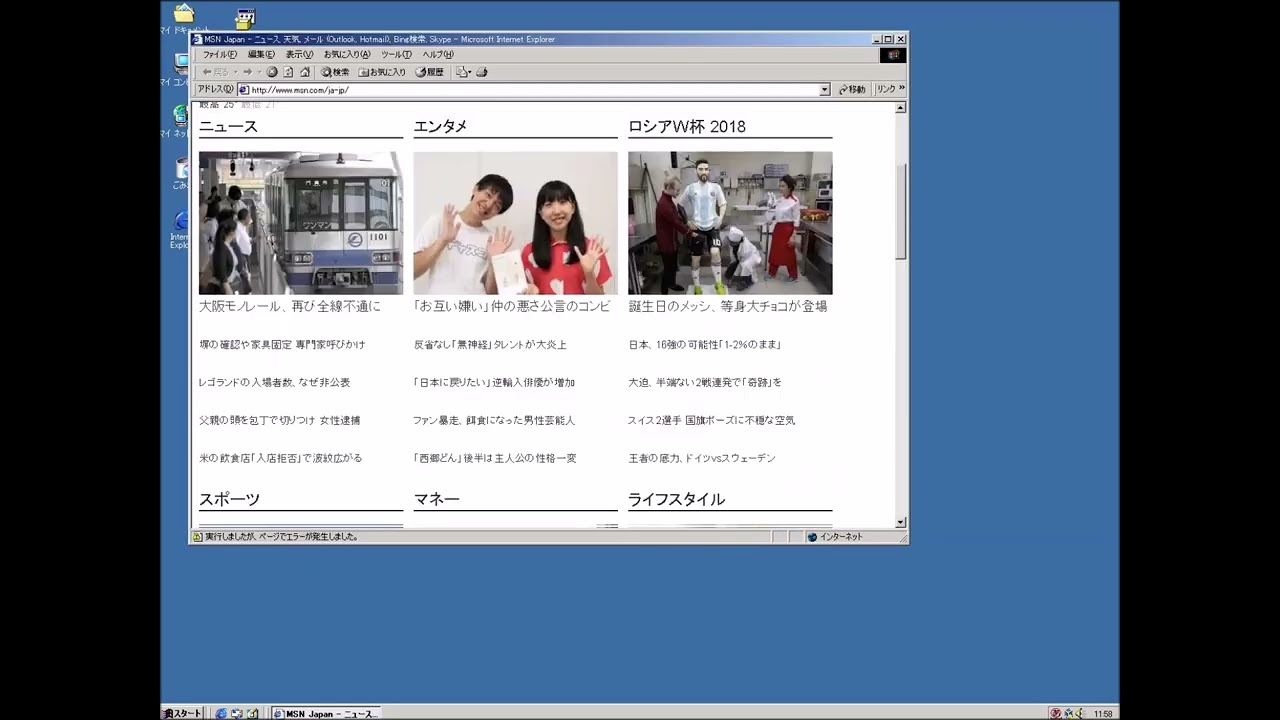Open the comedy duo entertainment thumbnail

click(515, 223)
